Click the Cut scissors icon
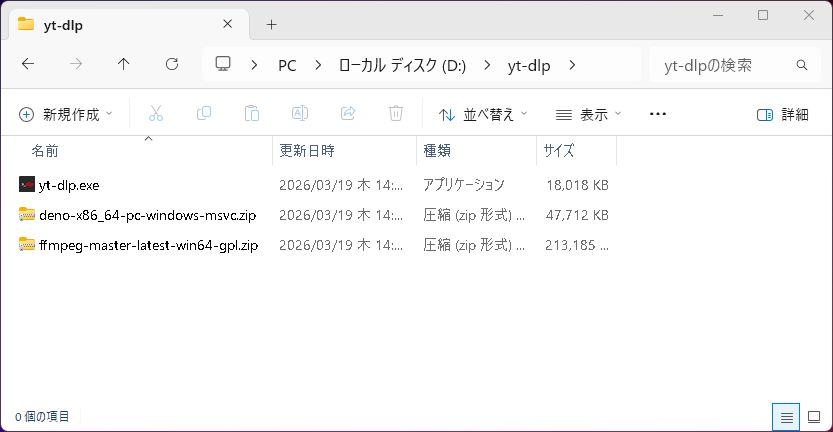833x432 pixels. click(156, 114)
